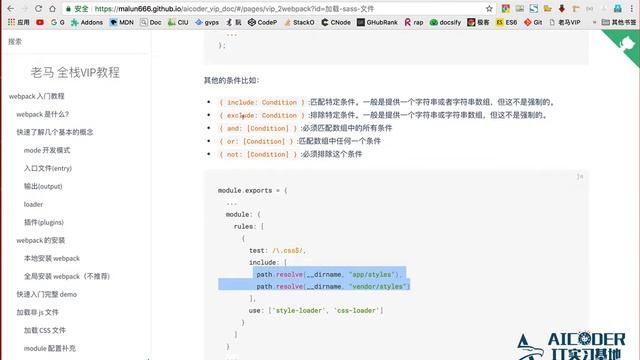Image resolution: width=640 pixels, height=360 pixels.
Task: Click the 'module.exports = {' code line
Action: (252, 191)
